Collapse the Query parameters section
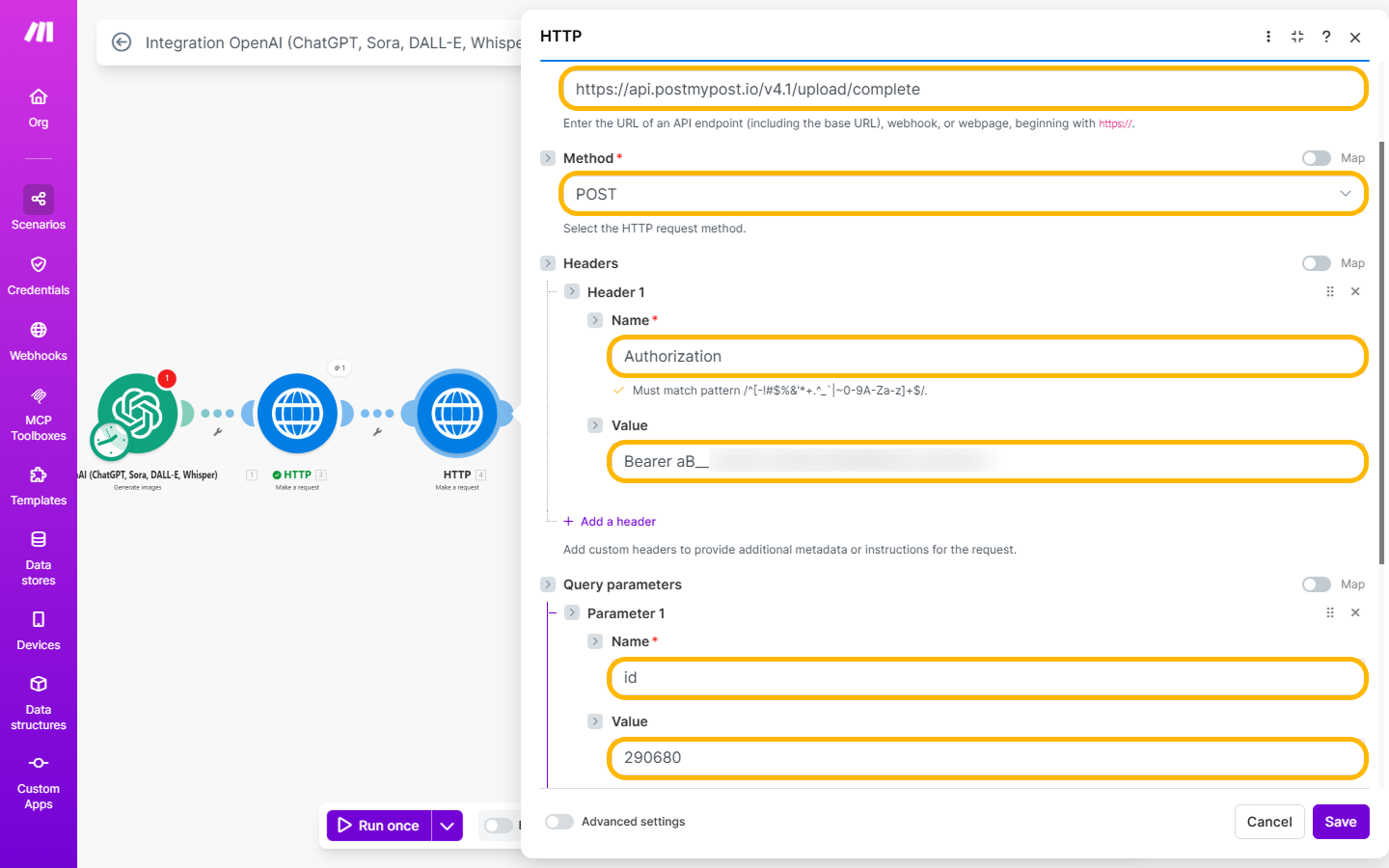 (548, 584)
